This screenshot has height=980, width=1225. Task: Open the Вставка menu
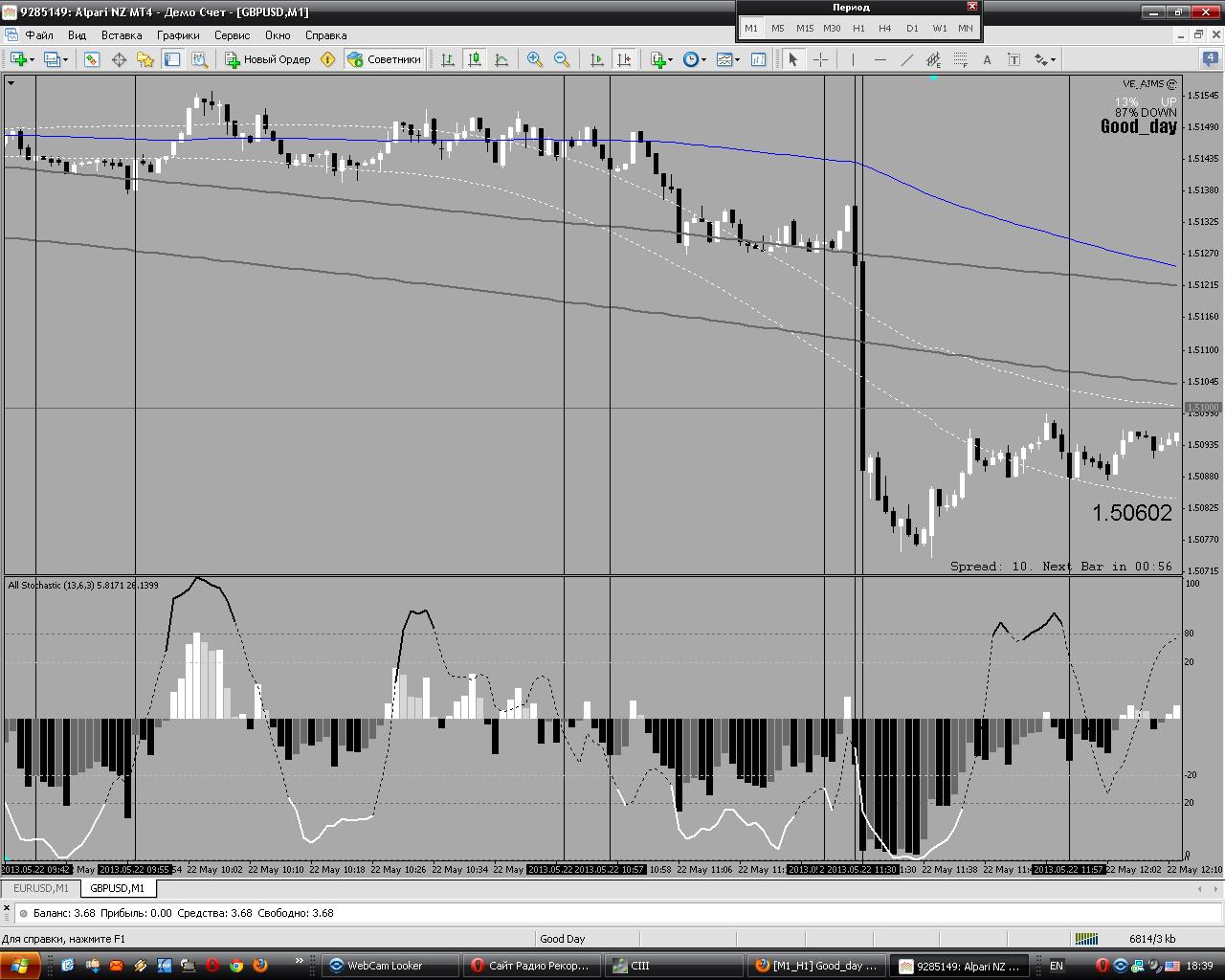pyautogui.click(x=122, y=35)
